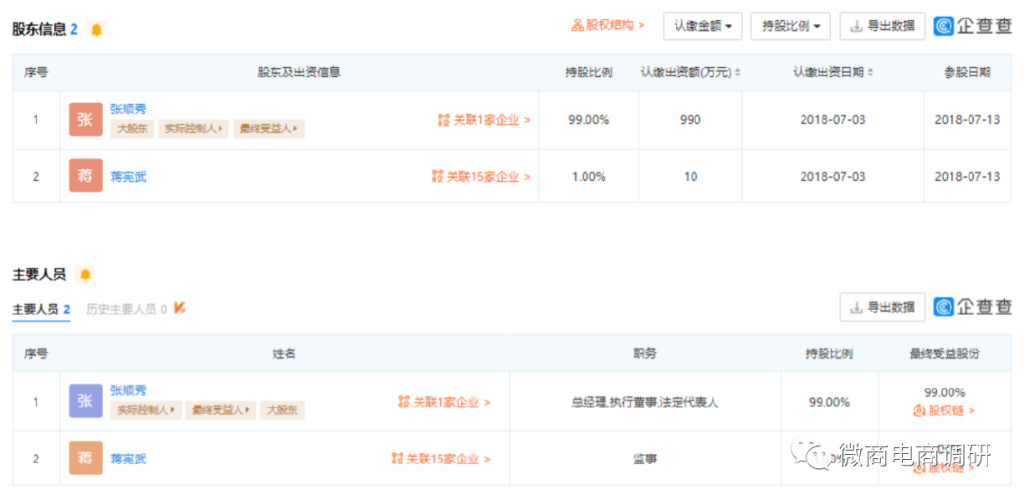The width and height of the screenshot is (1024, 500).
Task: Click the 990 subscribed capital value
Action: coord(690,120)
